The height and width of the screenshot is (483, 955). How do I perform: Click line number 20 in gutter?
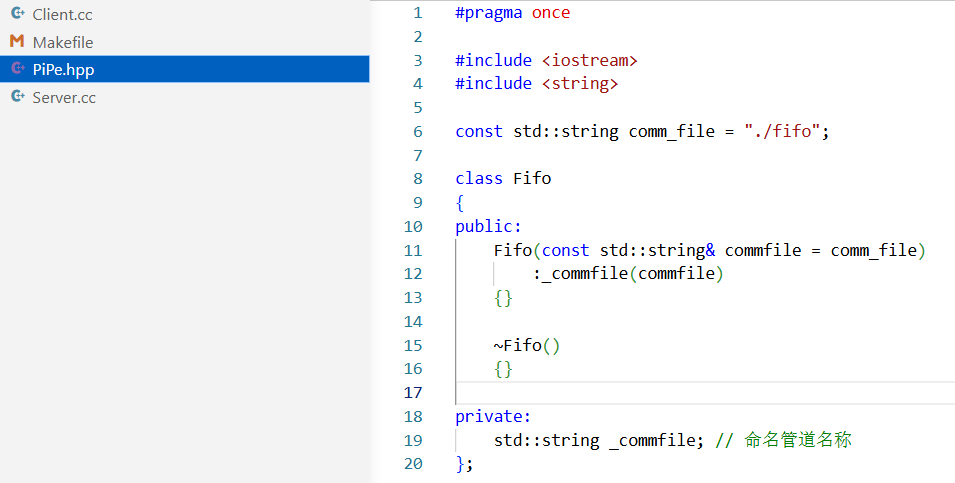click(413, 464)
